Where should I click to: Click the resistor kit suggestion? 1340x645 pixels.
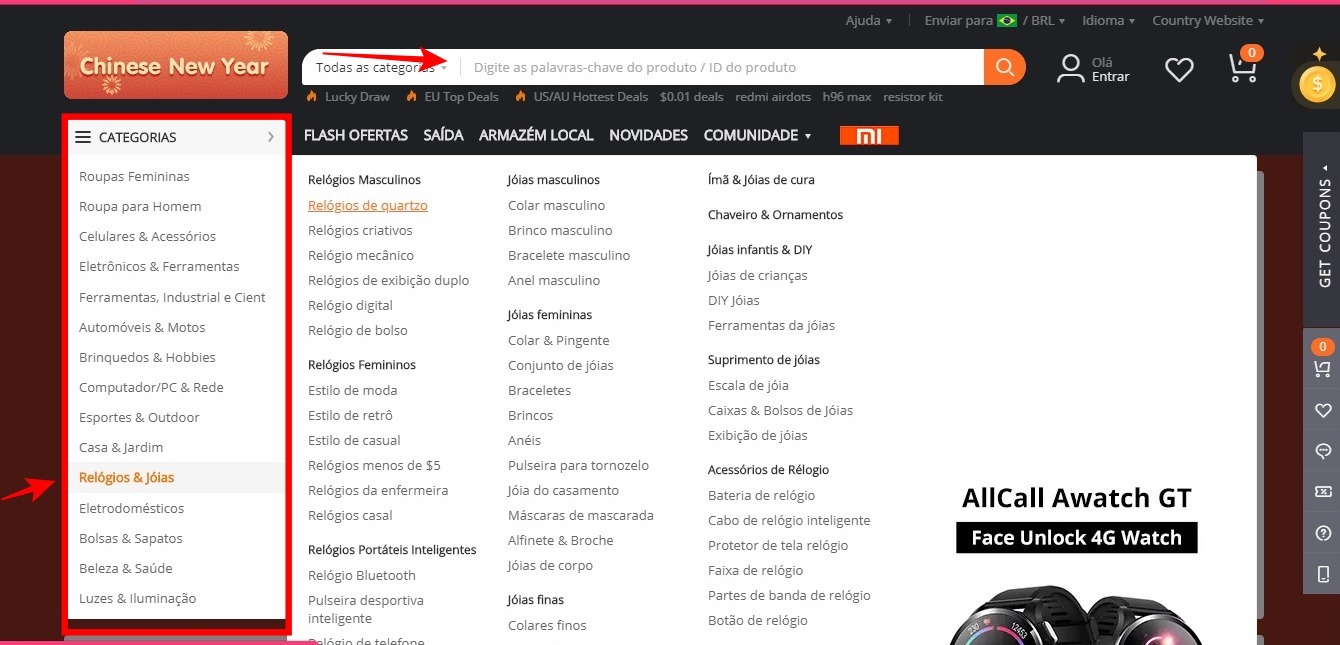(x=913, y=97)
